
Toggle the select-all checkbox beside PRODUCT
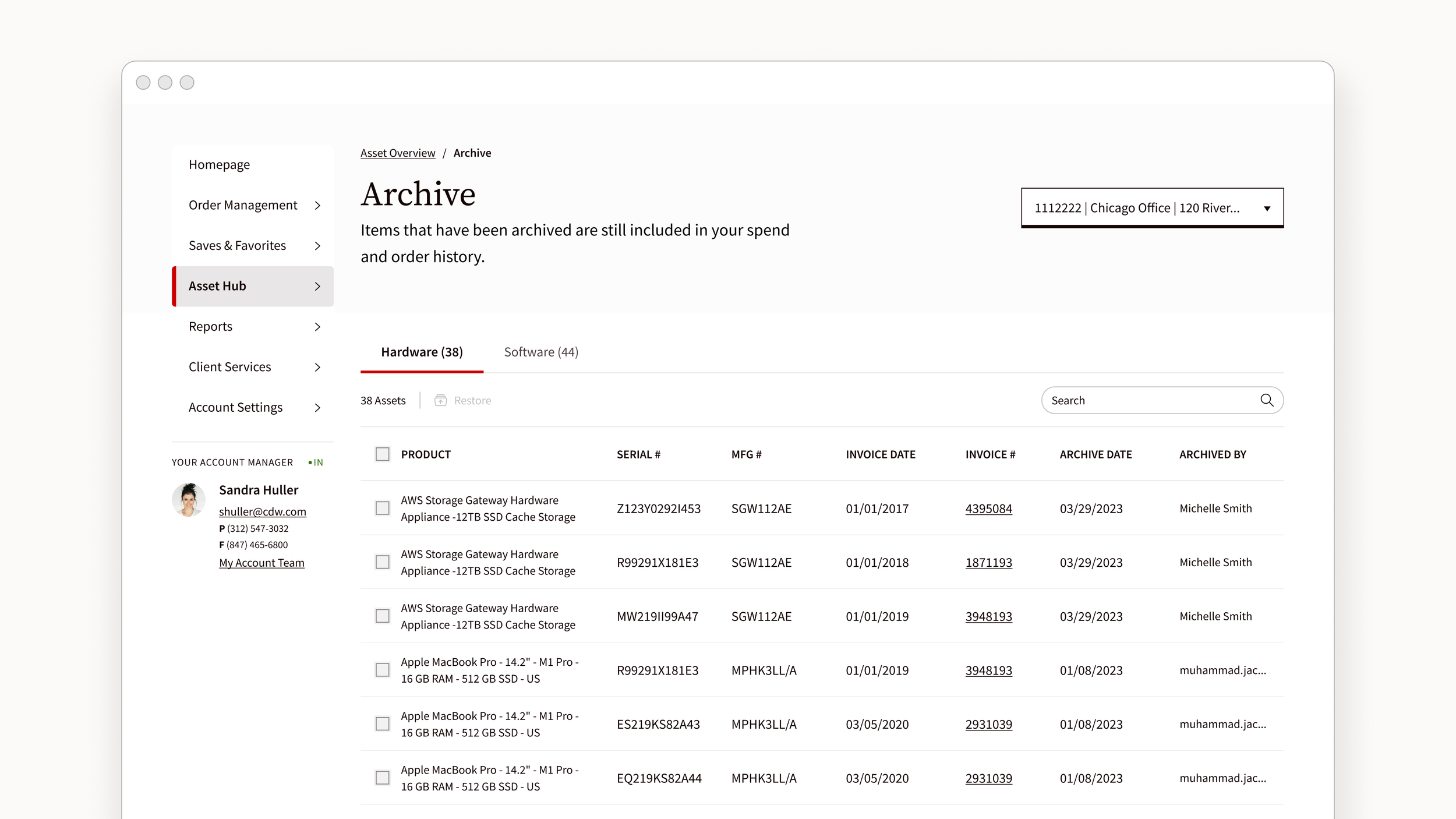[x=383, y=454]
